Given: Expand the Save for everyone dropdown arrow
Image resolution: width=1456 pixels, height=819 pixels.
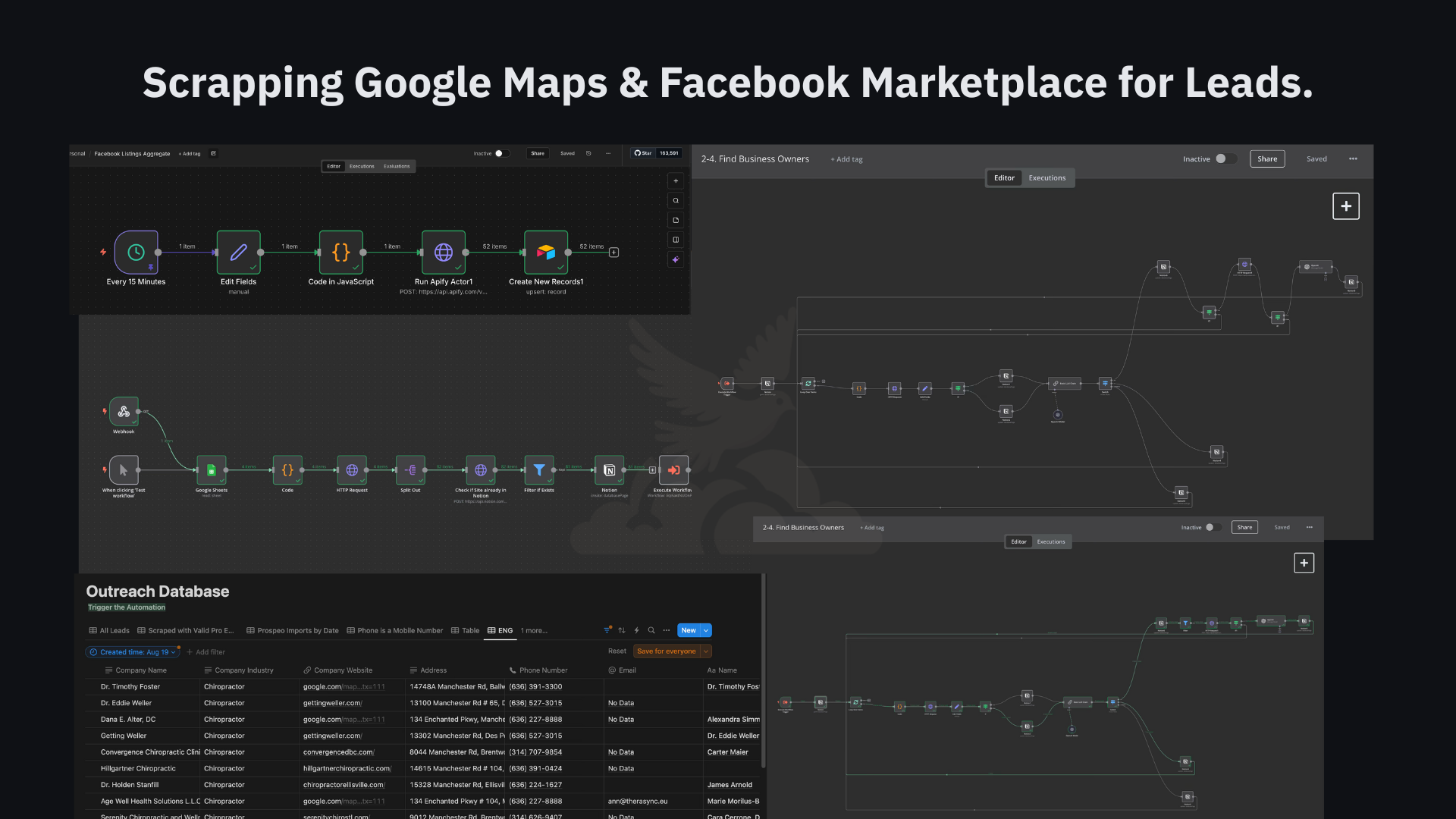Looking at the screenshot, I should coord(704,651).
